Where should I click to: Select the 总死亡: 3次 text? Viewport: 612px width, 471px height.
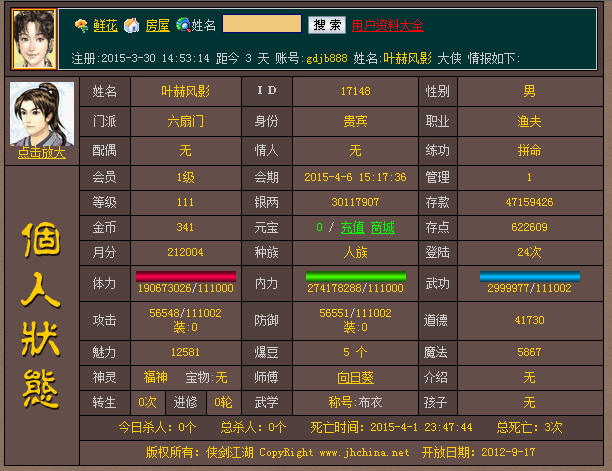coord(530,427)
